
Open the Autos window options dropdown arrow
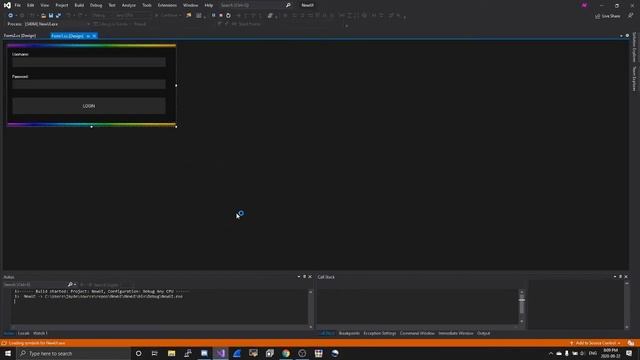click(299, 277)
